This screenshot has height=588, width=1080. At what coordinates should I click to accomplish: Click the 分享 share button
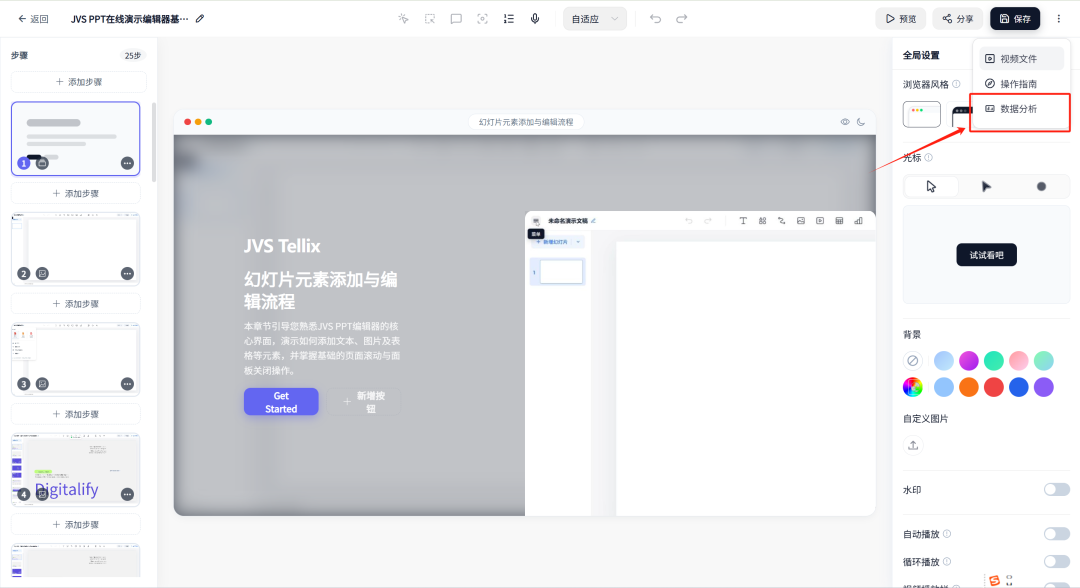tap(958, 19)
